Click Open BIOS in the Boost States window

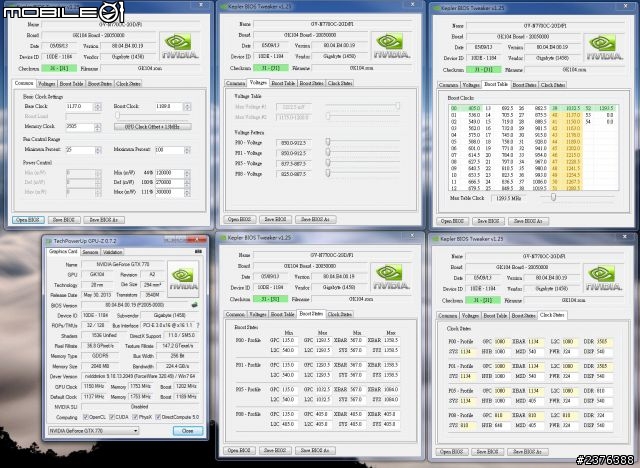[x=239, y=450]
